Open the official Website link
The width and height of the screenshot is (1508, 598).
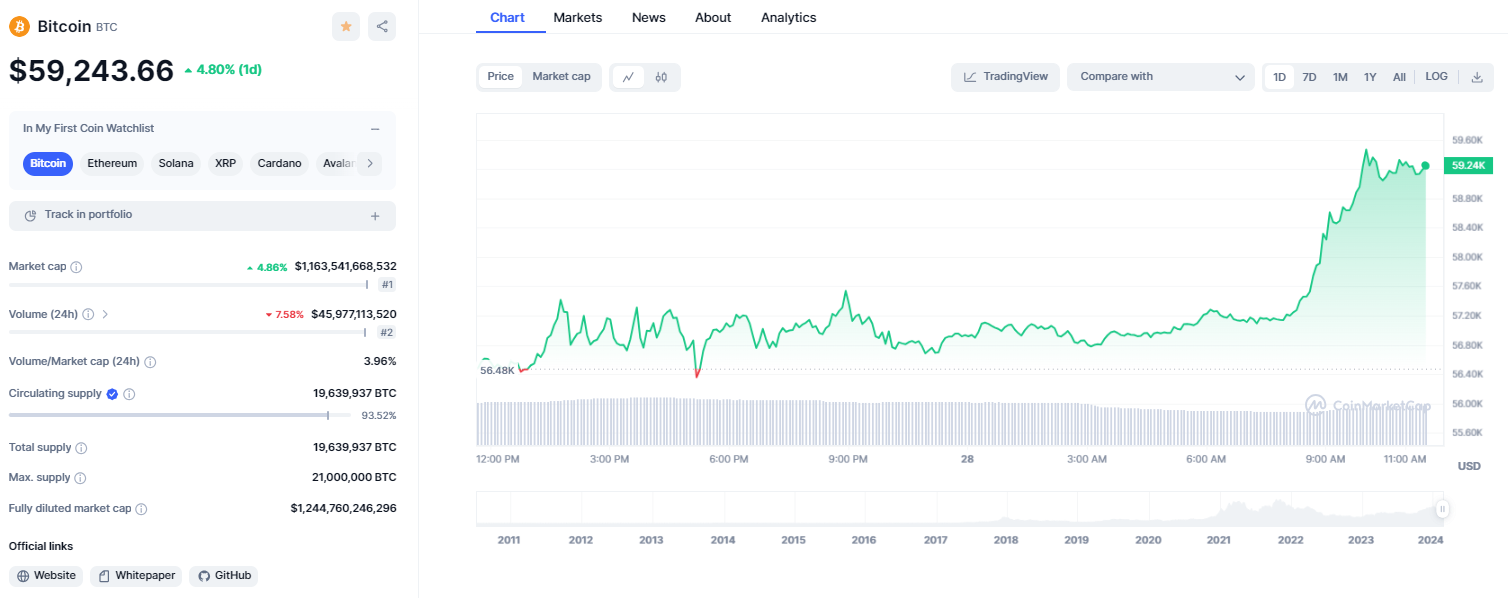46,576
